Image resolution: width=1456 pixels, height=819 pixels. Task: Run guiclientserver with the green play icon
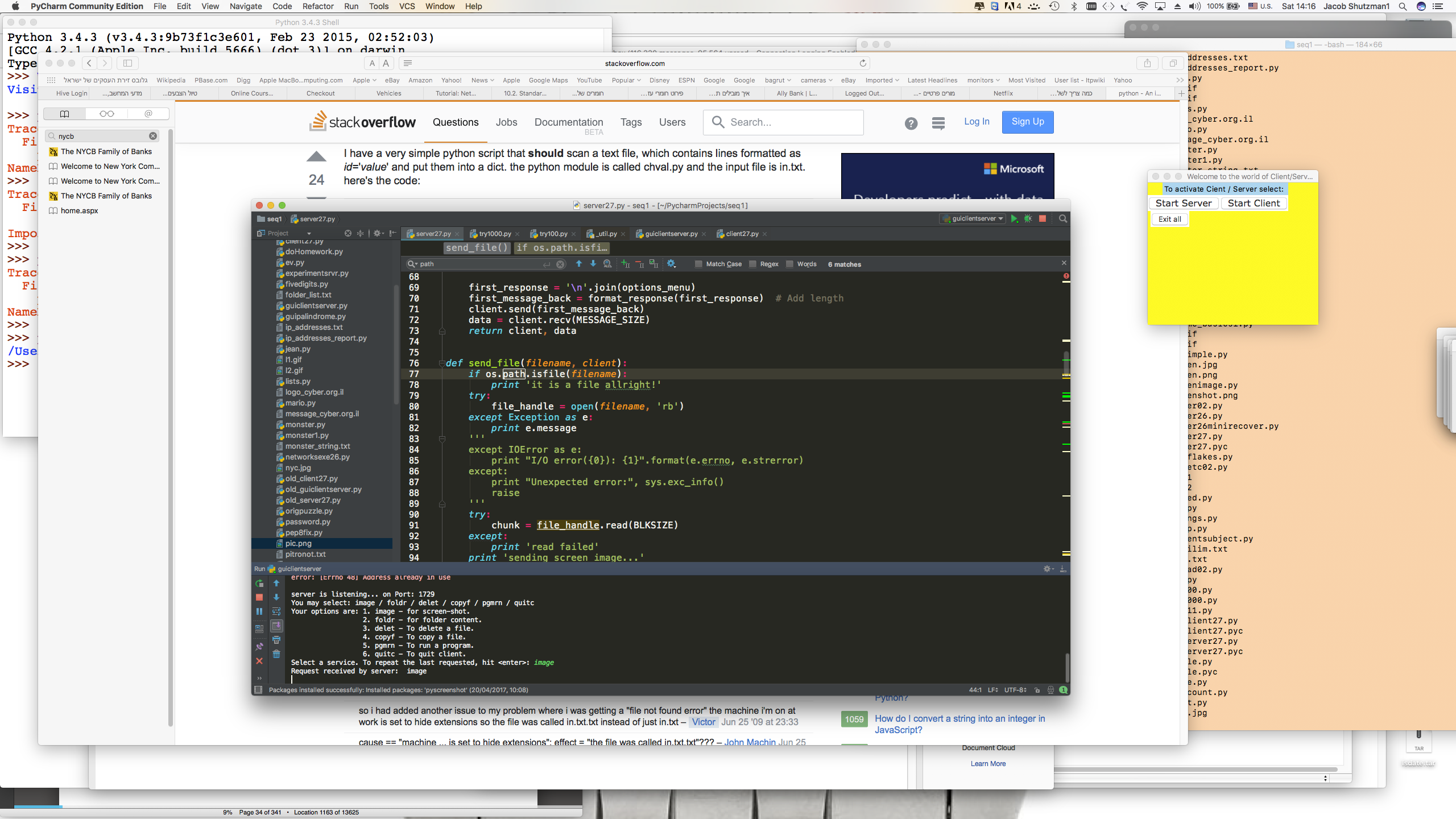point(1014,219)
